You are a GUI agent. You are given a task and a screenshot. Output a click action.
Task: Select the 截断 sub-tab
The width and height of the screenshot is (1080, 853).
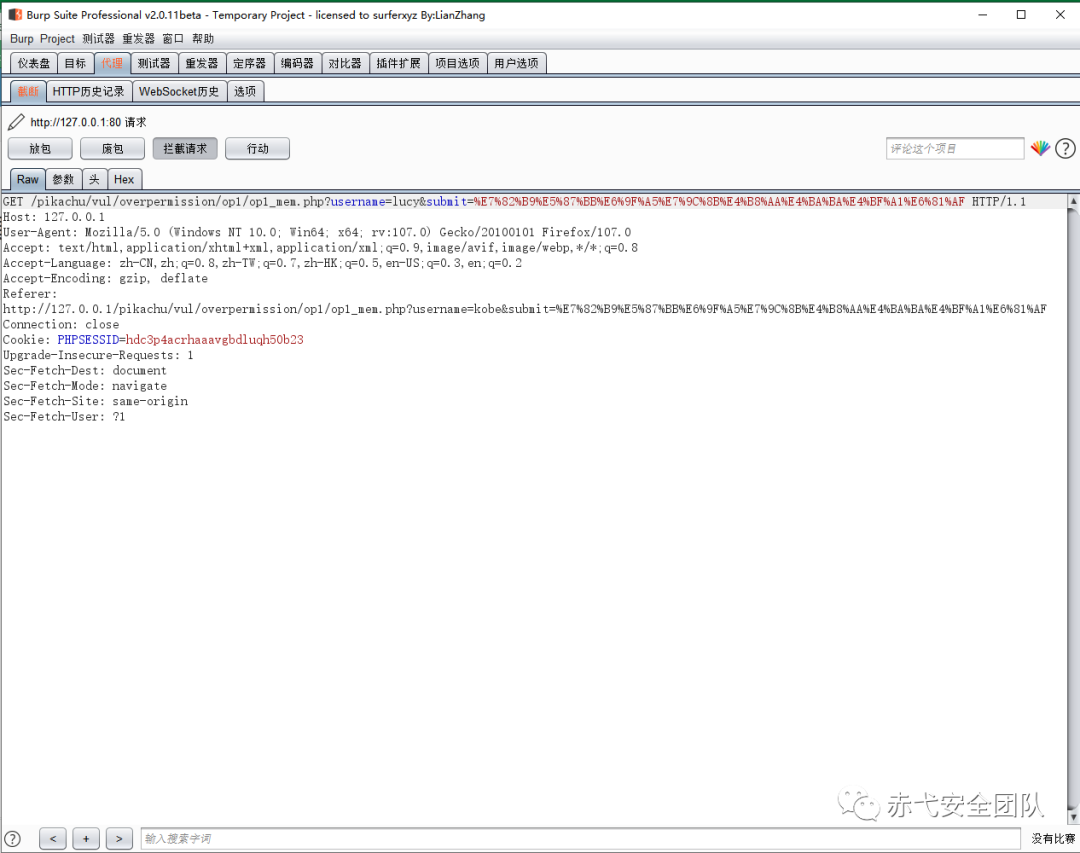(x=28, y=91)
